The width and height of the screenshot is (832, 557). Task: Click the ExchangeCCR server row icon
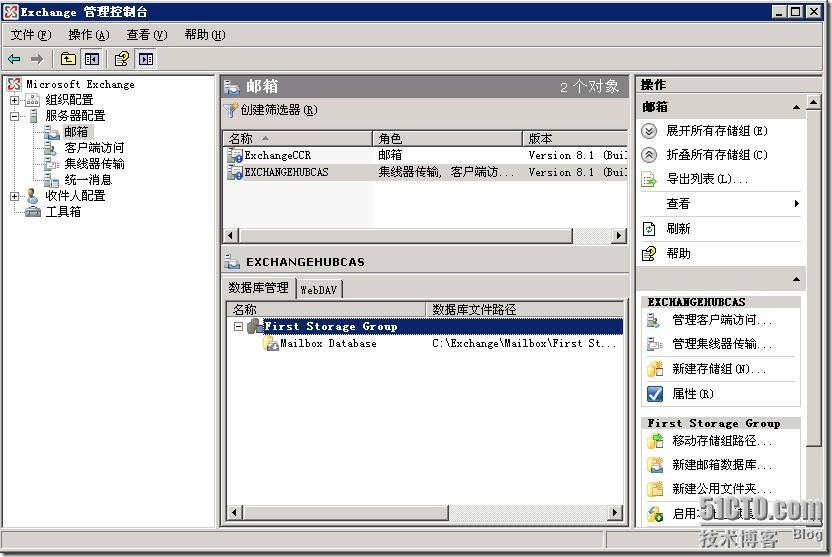click(x=235, y=155)
